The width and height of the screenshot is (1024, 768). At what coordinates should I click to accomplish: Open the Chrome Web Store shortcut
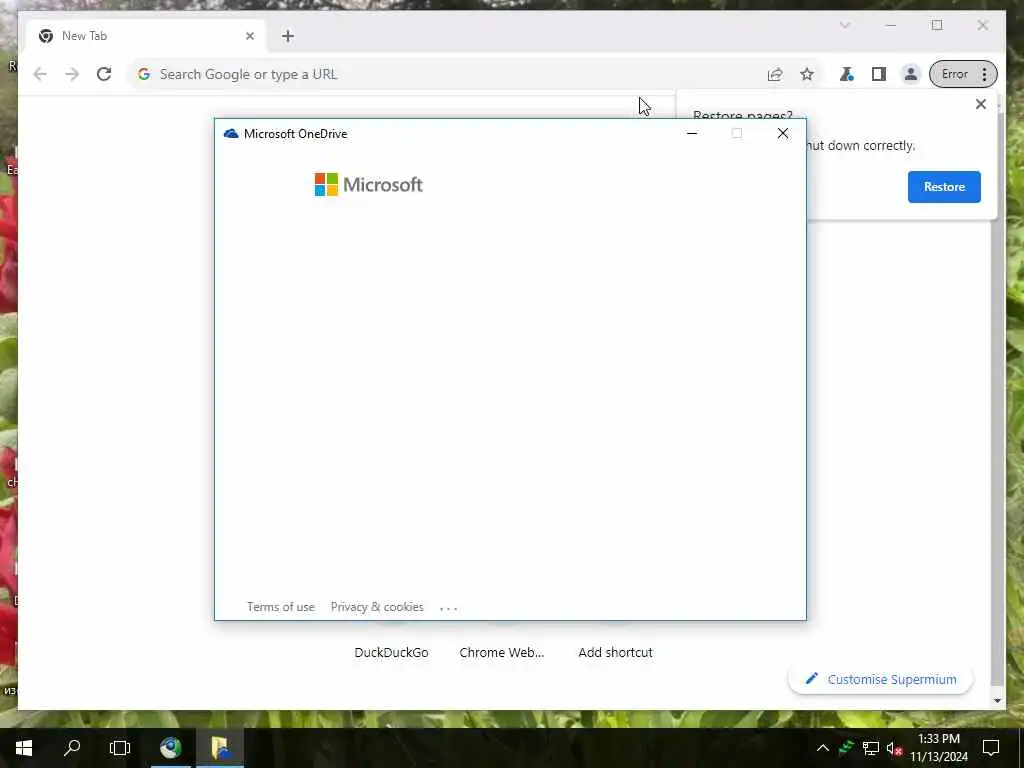click(x=502, y=652)
